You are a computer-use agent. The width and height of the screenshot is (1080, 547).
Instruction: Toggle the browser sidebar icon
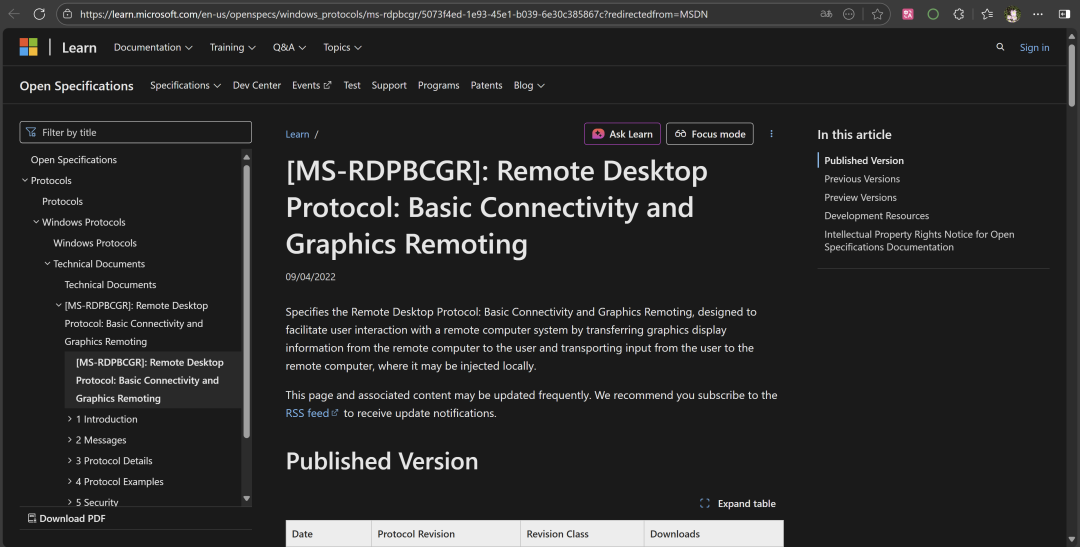pos(1064,14)
